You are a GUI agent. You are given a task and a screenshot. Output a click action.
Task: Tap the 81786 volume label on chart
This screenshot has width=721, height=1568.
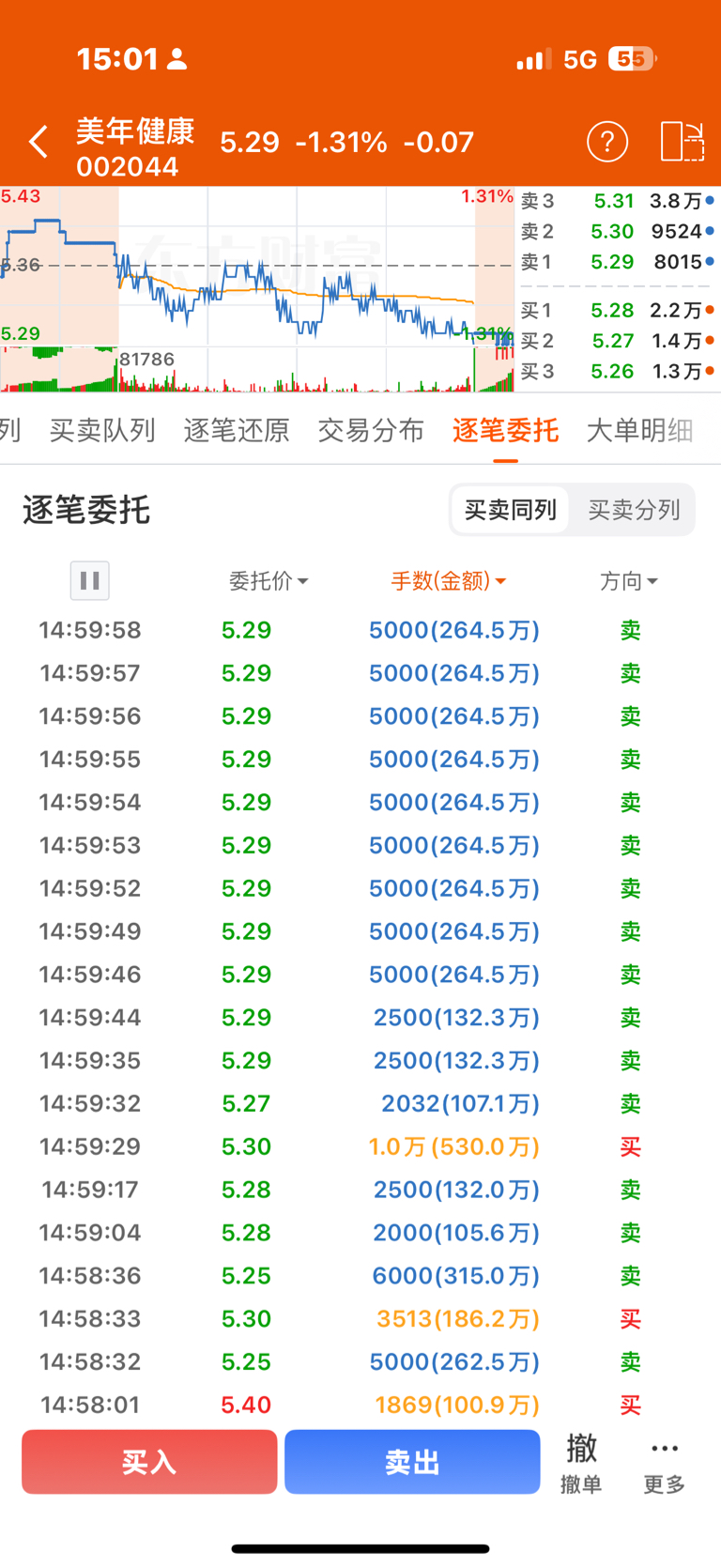click(147, 359)
